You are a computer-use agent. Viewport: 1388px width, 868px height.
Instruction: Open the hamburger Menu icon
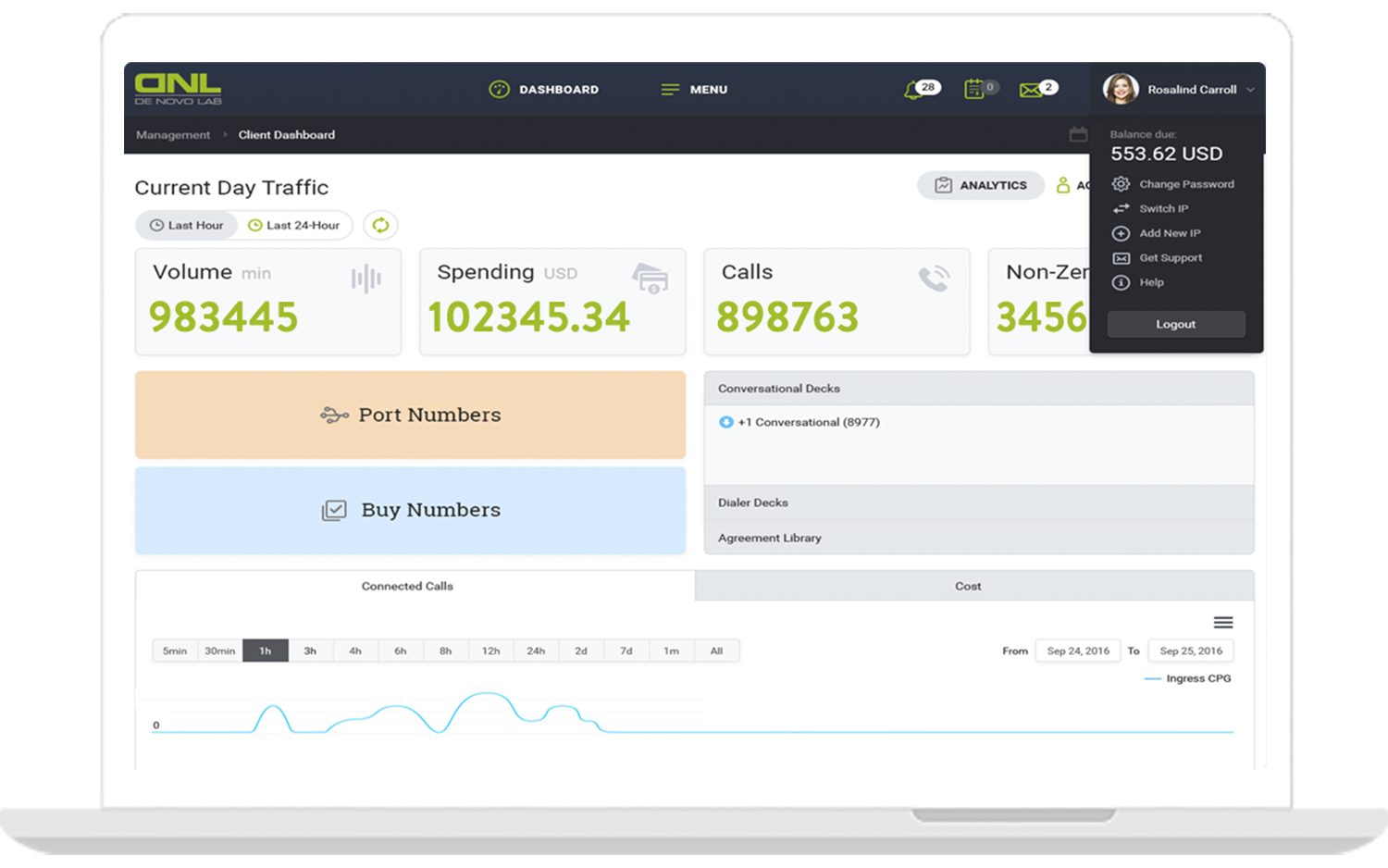[670, 90]
